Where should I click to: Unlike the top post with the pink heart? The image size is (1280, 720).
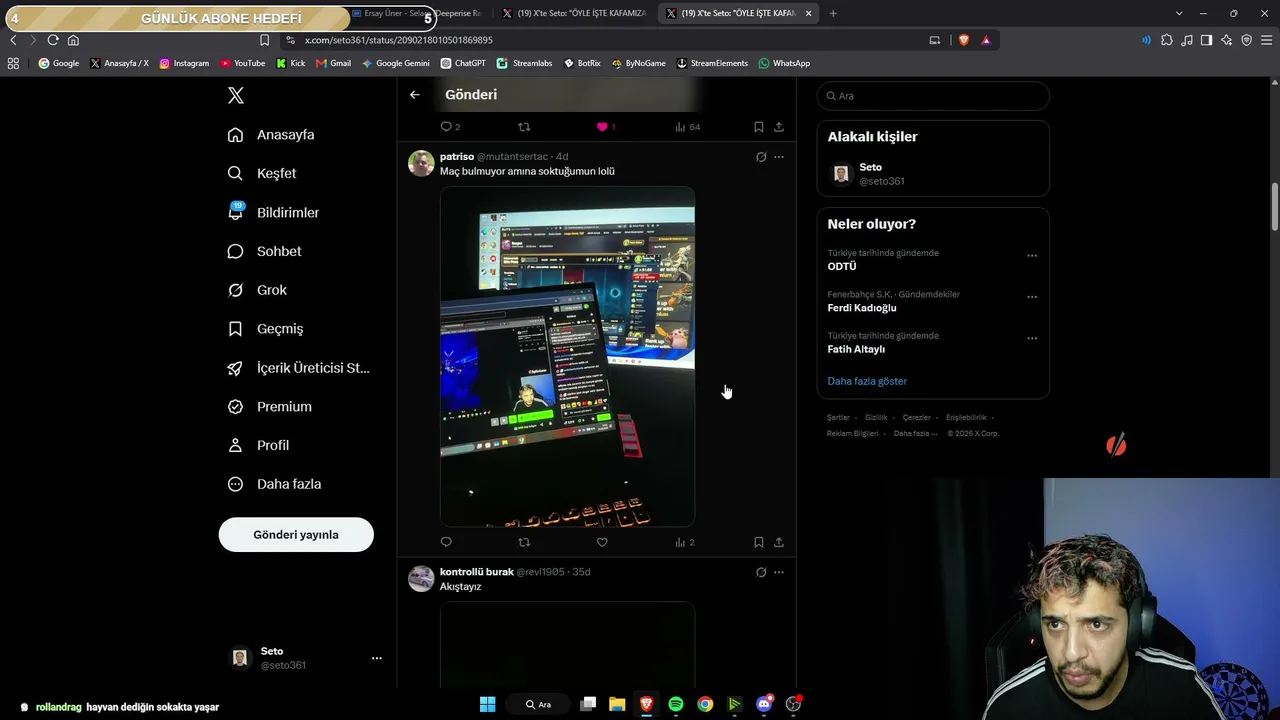click(x=605, y=127)
